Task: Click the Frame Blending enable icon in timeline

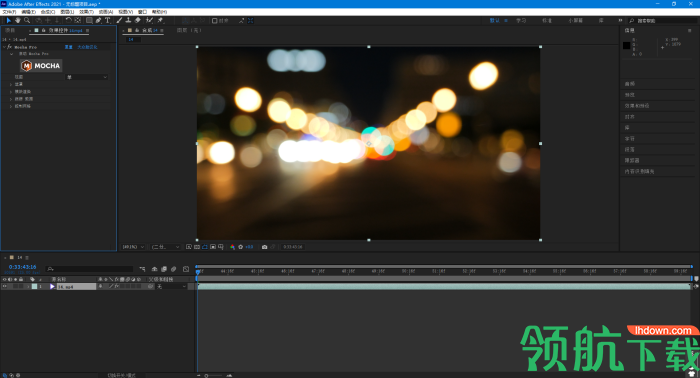Action: [164, 269]
